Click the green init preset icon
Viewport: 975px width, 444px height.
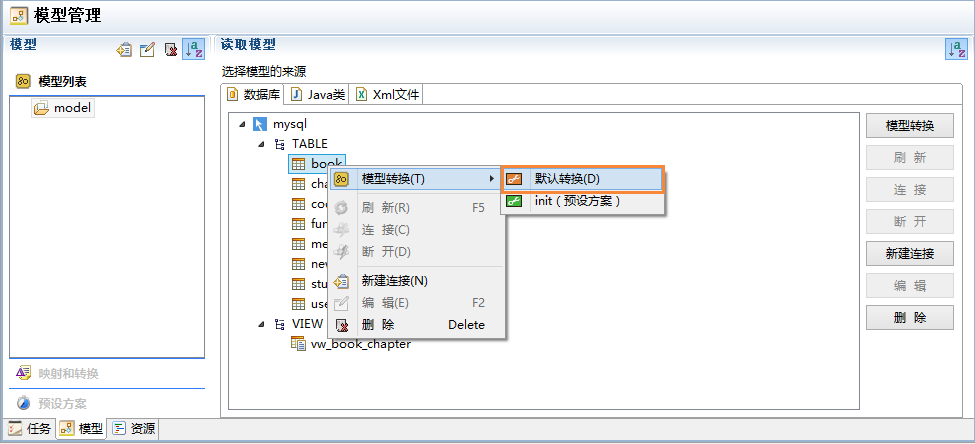point(514,201)
